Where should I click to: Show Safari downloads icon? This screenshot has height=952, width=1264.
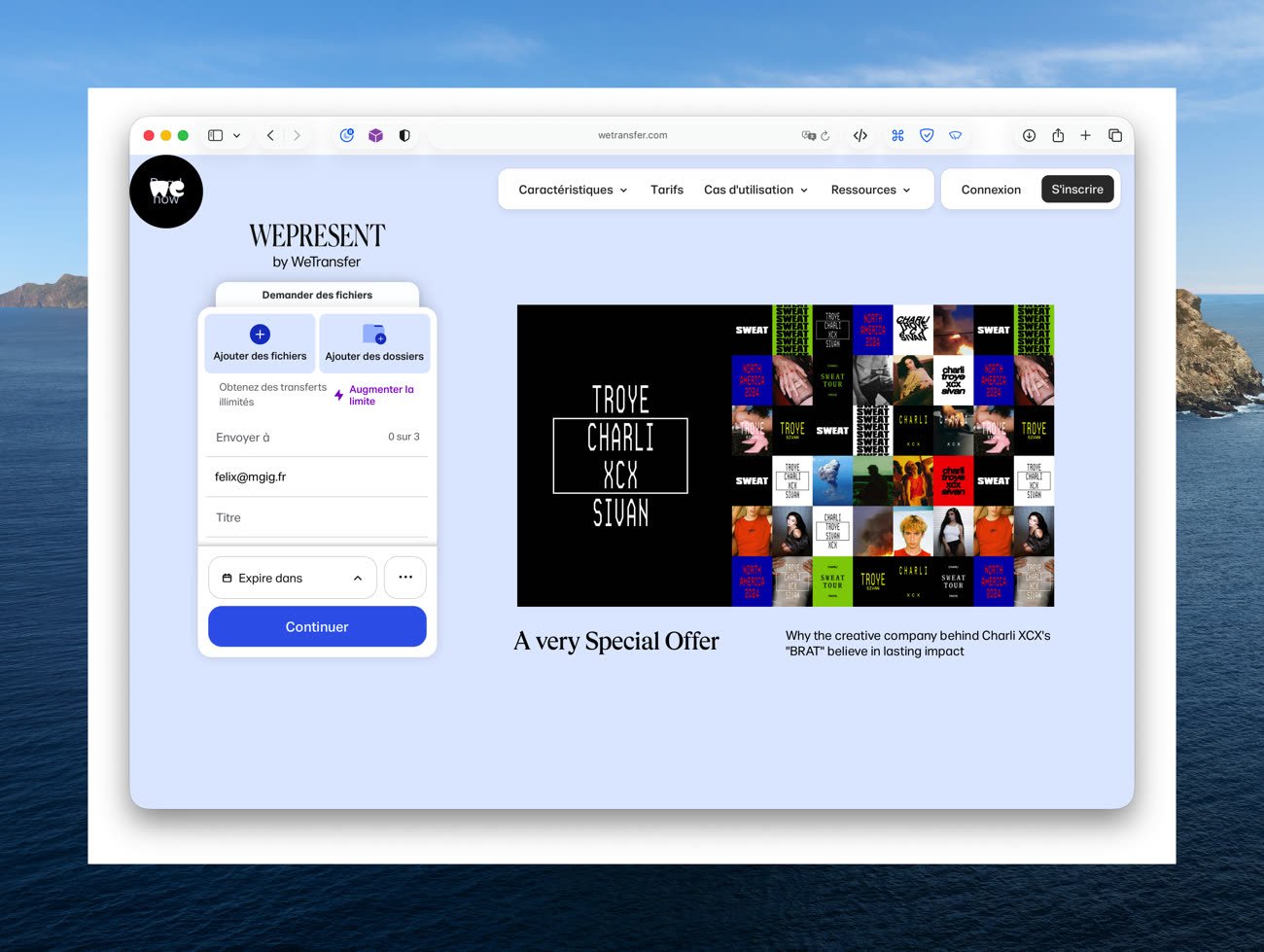[x=1029, y=135]
